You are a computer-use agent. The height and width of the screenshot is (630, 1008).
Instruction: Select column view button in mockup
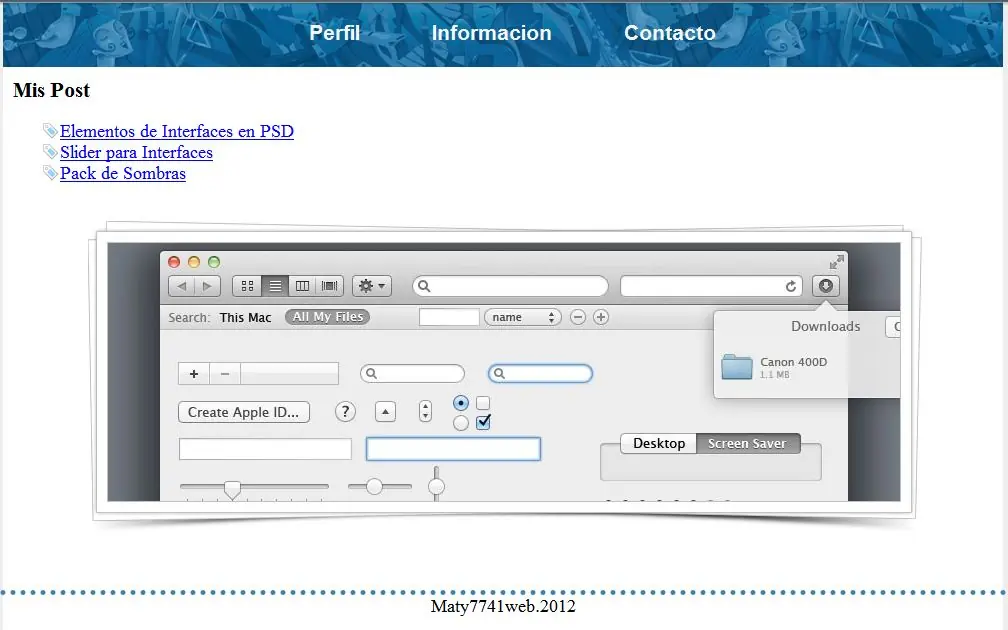pos(302,286)
